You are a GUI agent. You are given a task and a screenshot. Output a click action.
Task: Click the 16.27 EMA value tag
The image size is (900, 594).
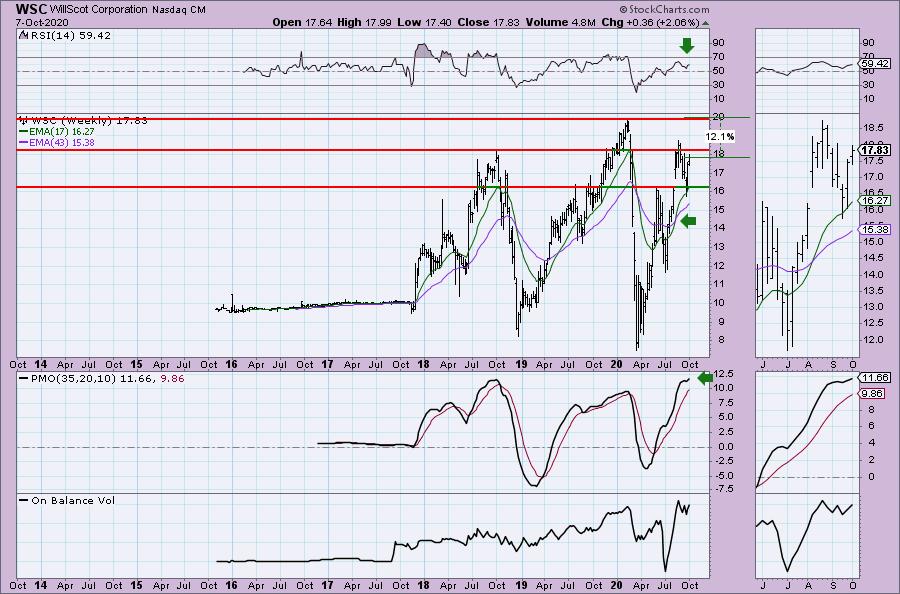(875, 200)
